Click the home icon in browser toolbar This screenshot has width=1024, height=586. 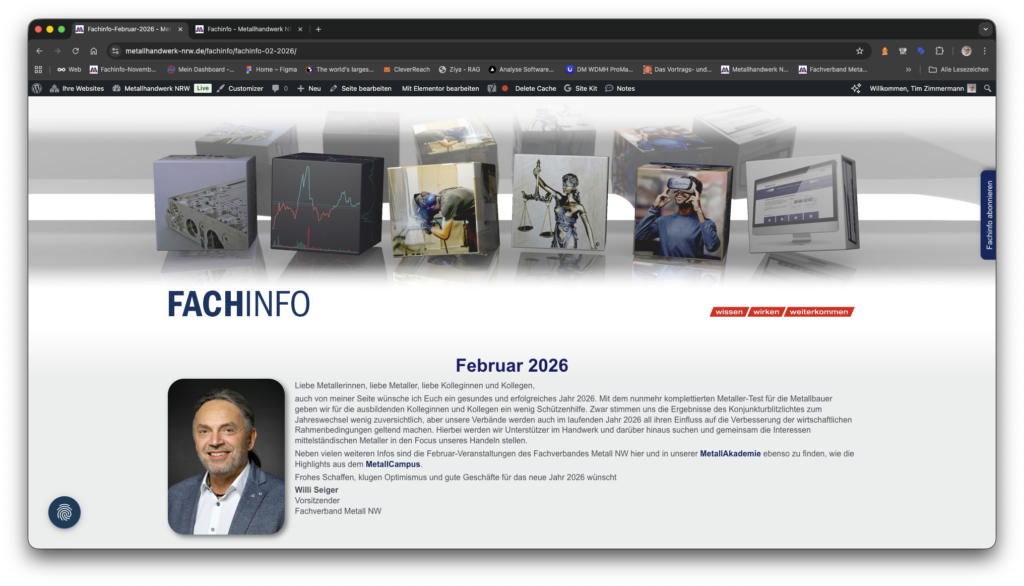(x=93, y=51)
